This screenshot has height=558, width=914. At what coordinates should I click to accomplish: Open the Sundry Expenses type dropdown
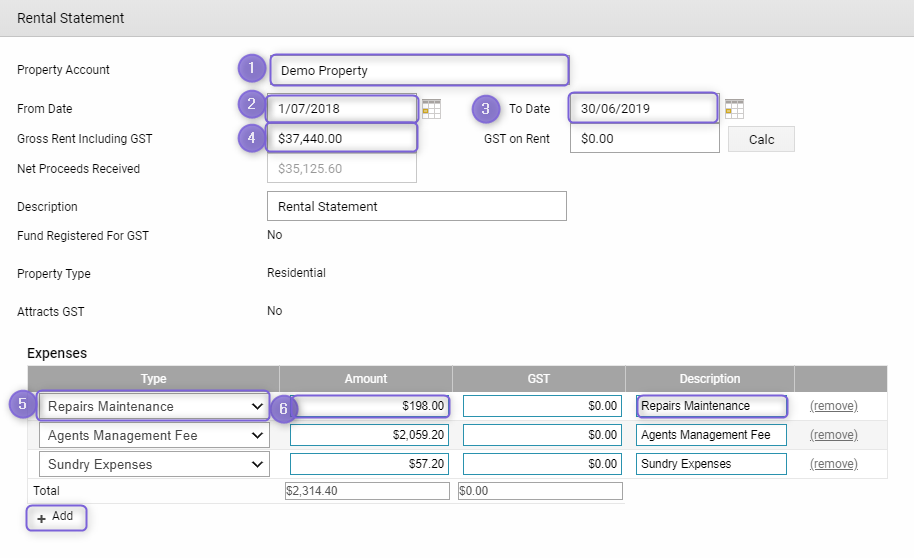point(154,465)
